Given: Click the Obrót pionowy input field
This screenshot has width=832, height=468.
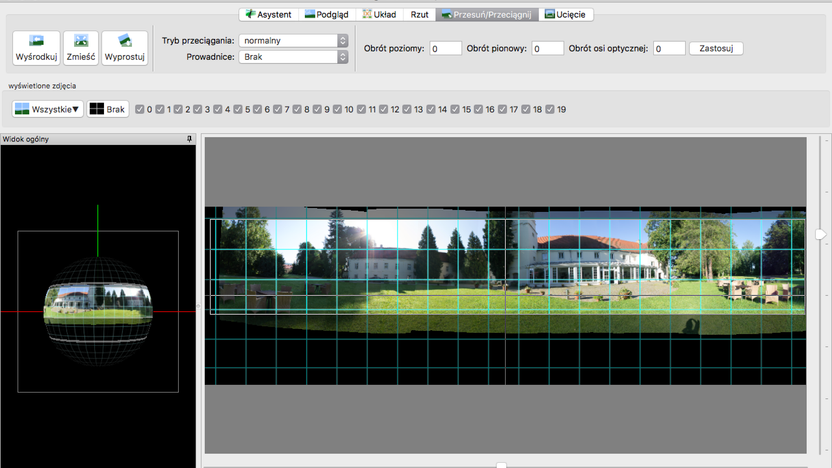Looking at the screenshot, I should tap(547, 48).
